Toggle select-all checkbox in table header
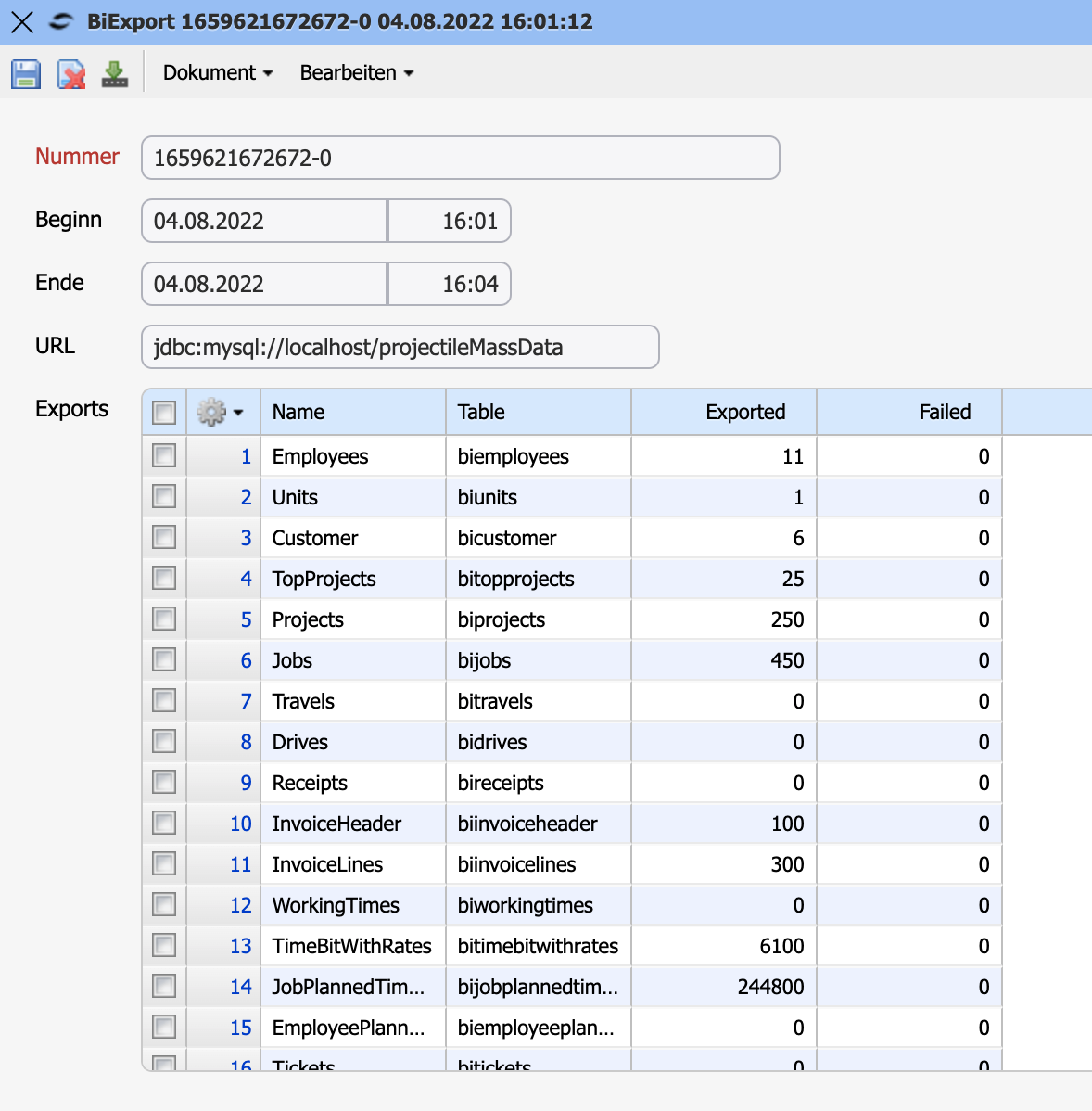Screen dimensions: 1092x1111 [x=164, y=412]
